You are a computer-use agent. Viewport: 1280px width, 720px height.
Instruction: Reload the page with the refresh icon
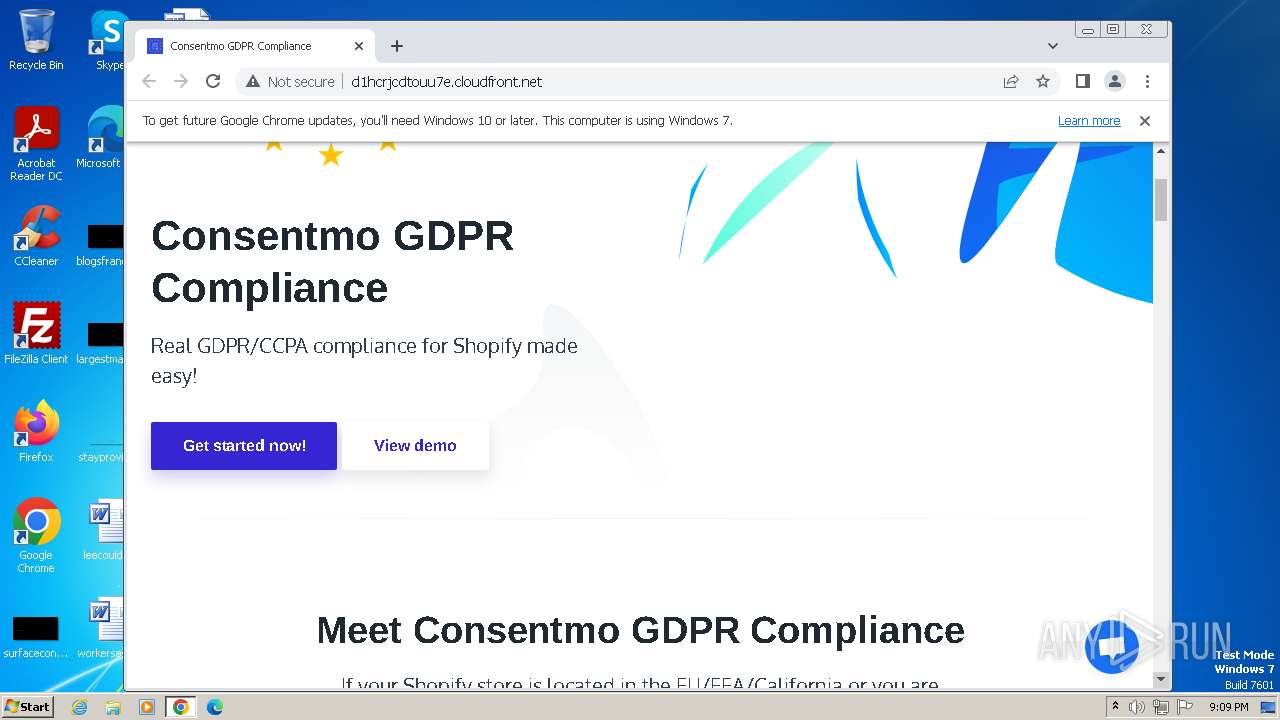click(212, 82)
